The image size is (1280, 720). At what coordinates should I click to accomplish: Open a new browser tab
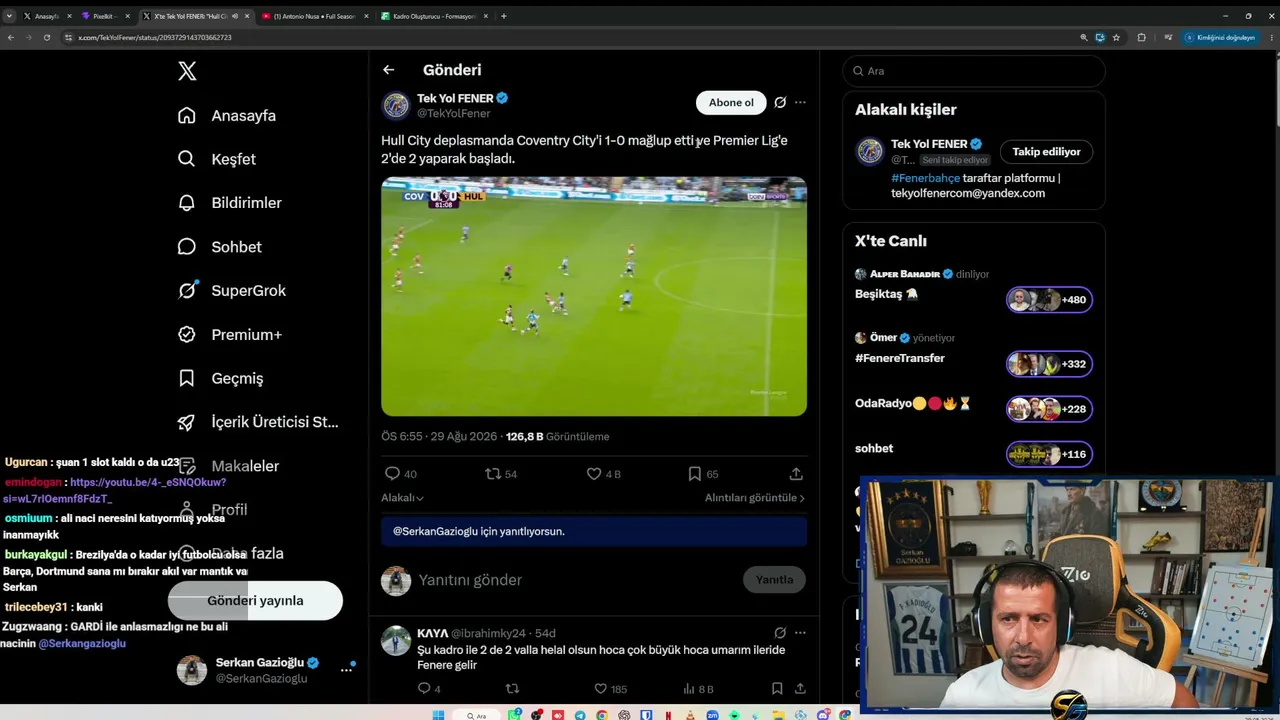pyautogui.click(x=503, y=16)
